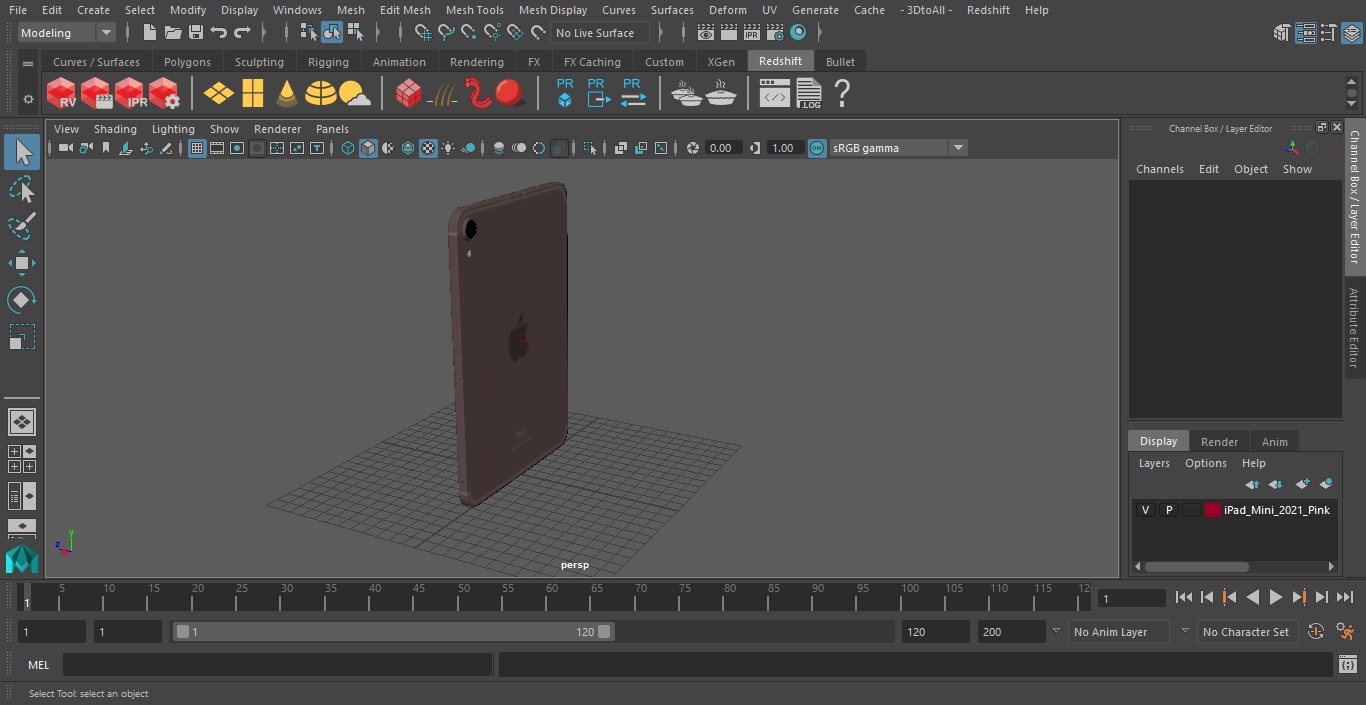Activate the Rotate tool
This screenshot has height=705, width=1366.
click(22, 300)
